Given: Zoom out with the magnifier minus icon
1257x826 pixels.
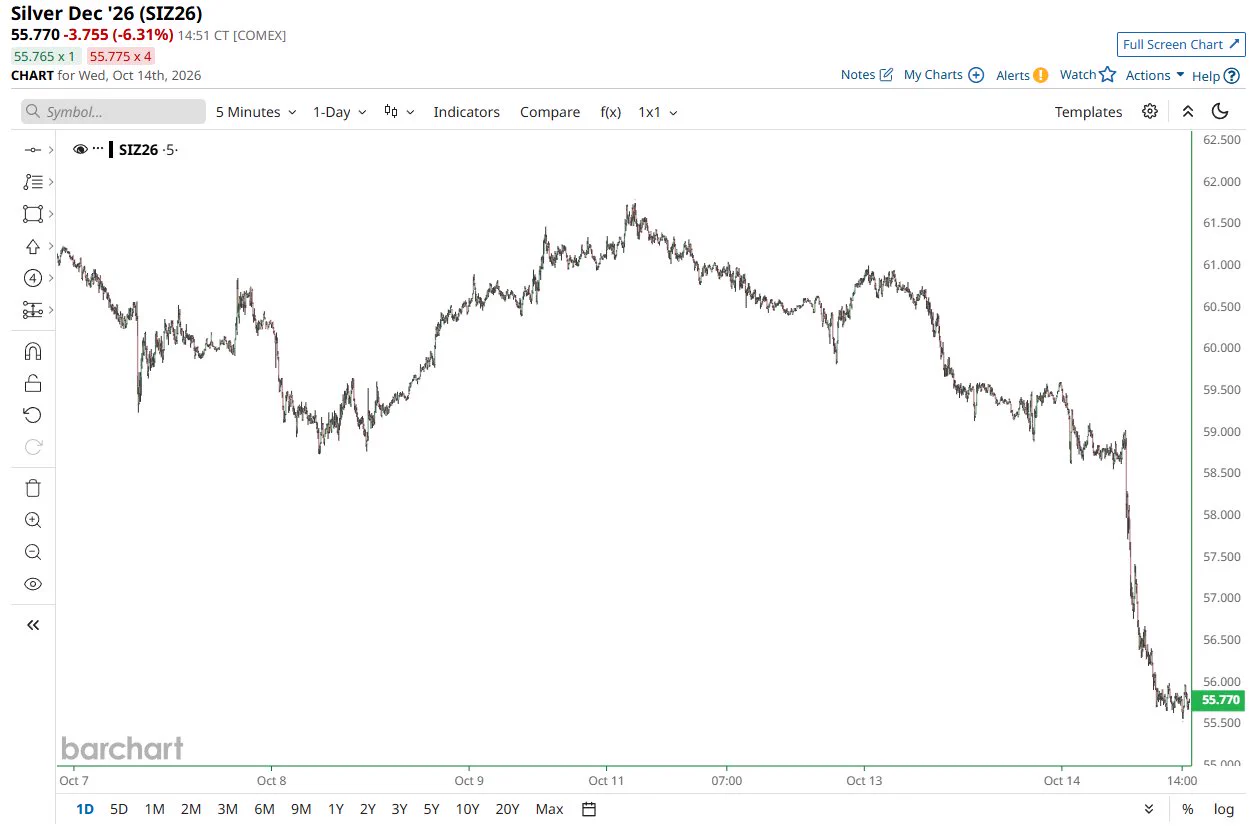Looking at the screenshot, I should 33,552.
